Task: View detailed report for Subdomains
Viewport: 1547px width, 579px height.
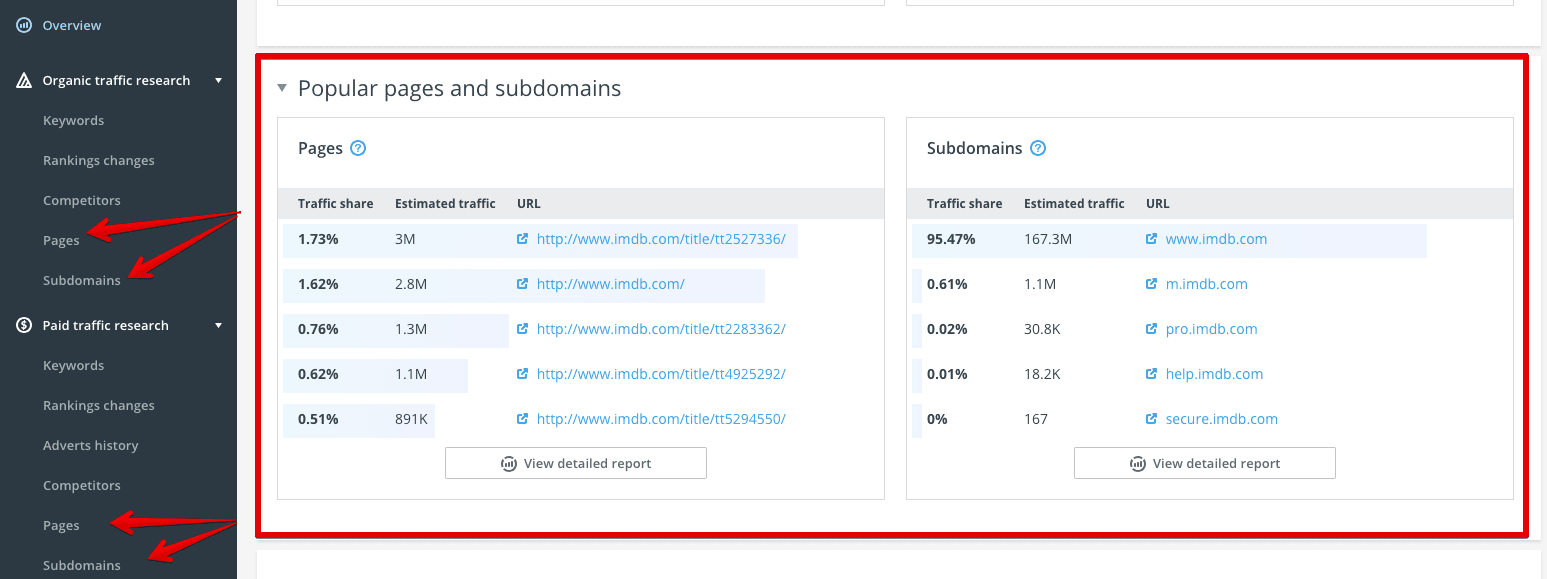Action: click(x=1205, y=463)
